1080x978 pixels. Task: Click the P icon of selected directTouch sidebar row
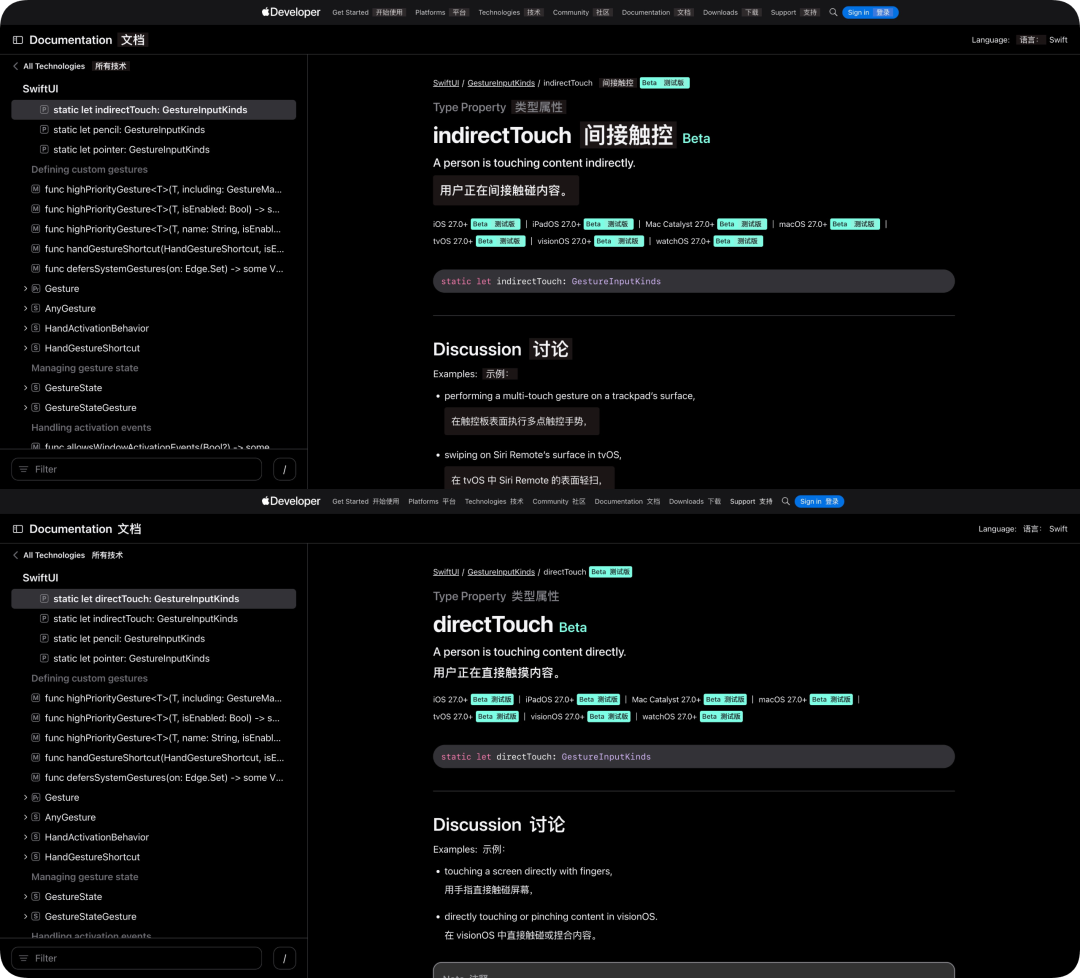(44, 599)
